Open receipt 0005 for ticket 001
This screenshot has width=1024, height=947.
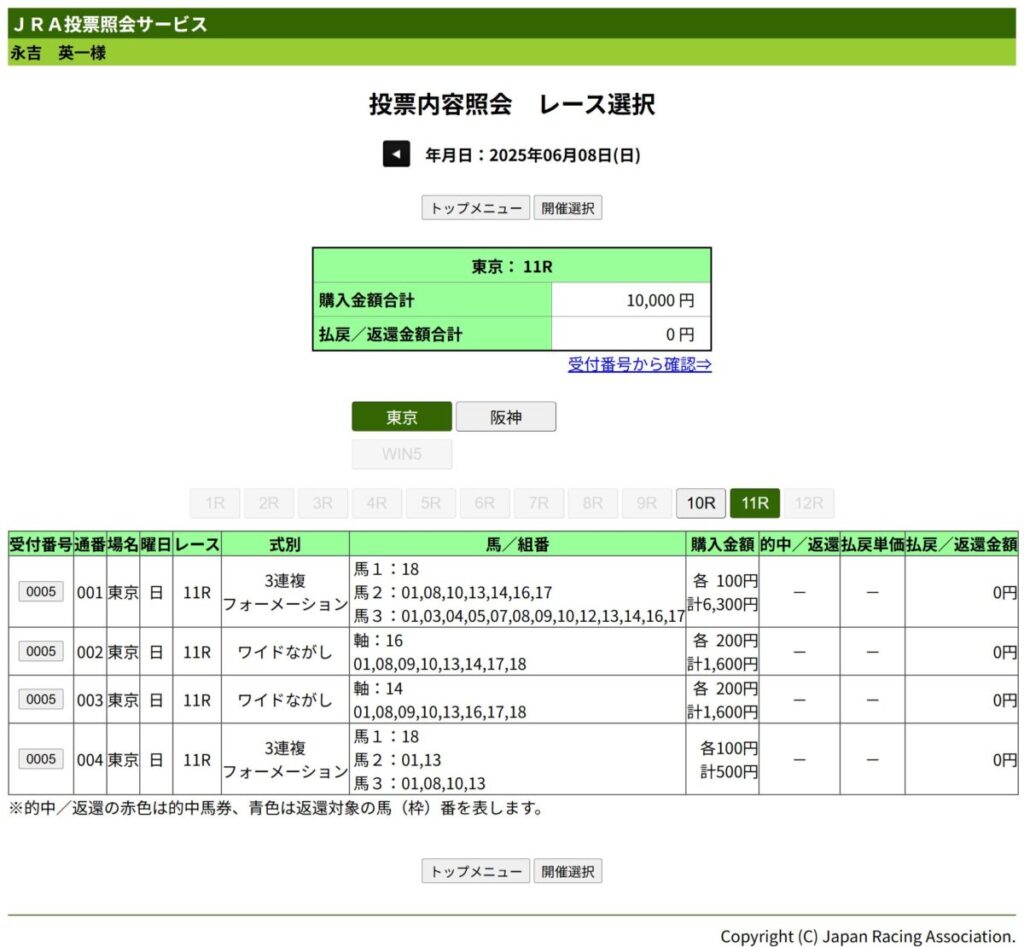[x=41, y=591]
